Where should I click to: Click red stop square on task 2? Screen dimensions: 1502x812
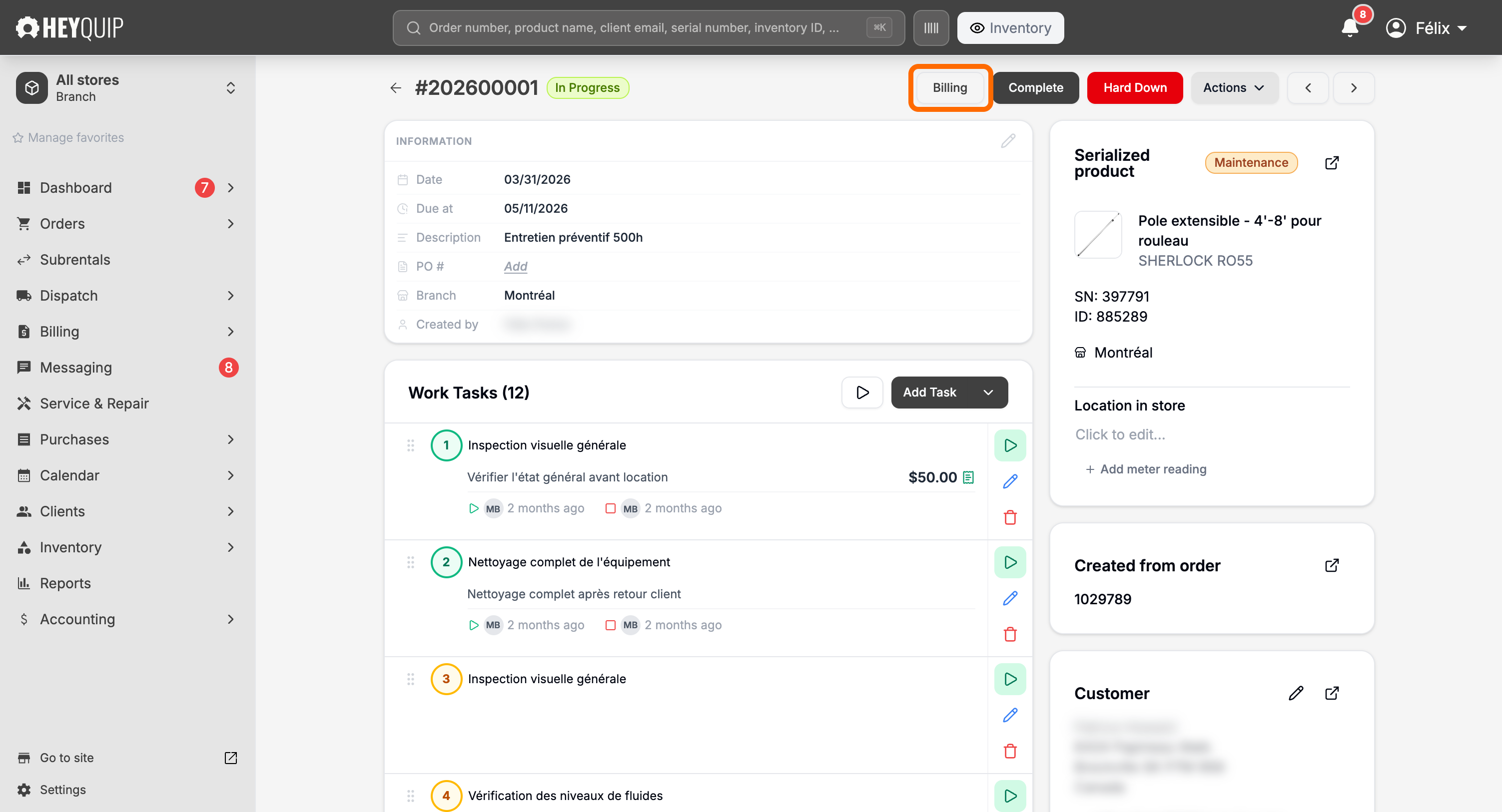click(610, 625)
